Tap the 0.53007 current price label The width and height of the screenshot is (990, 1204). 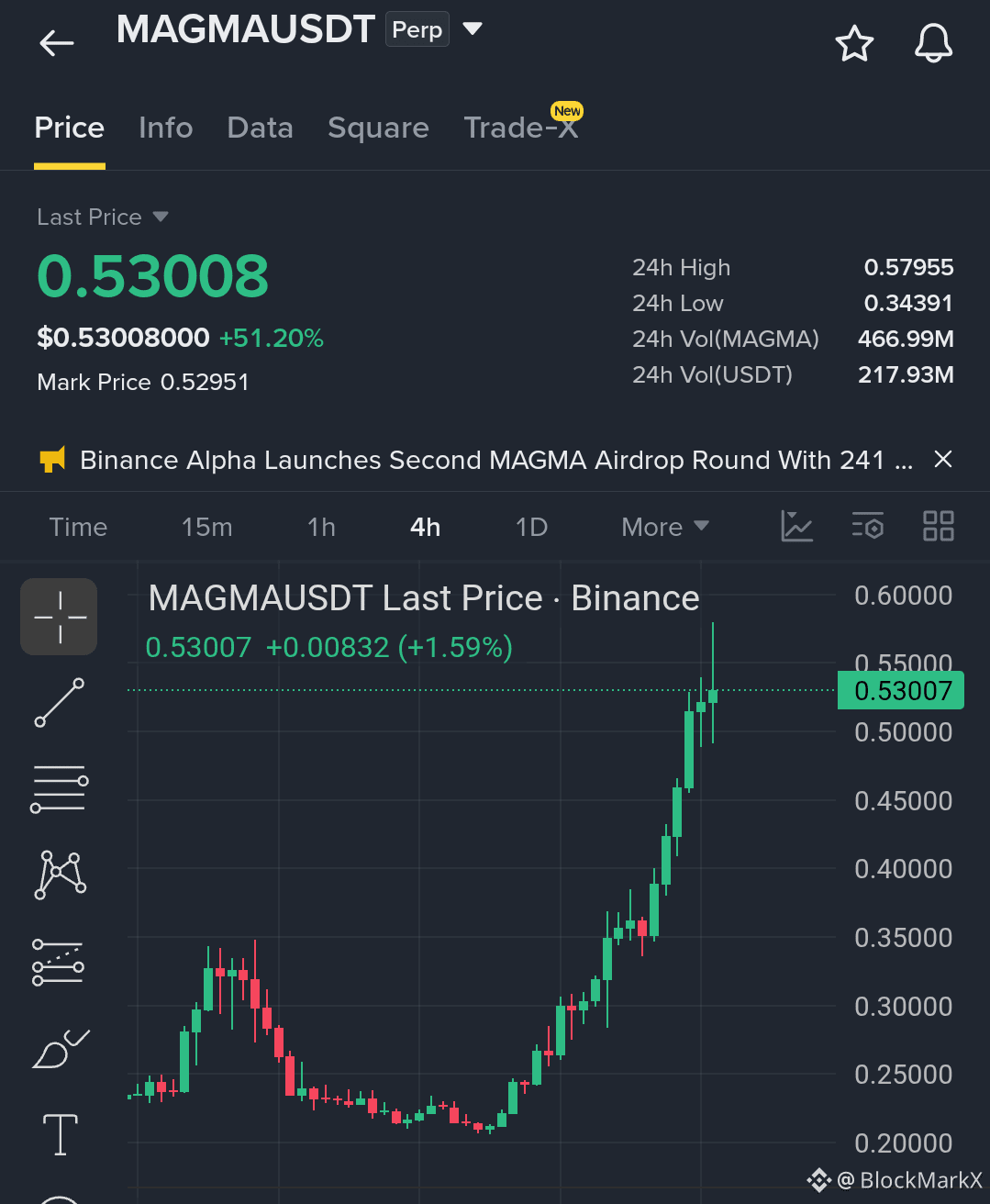point(902,691)
